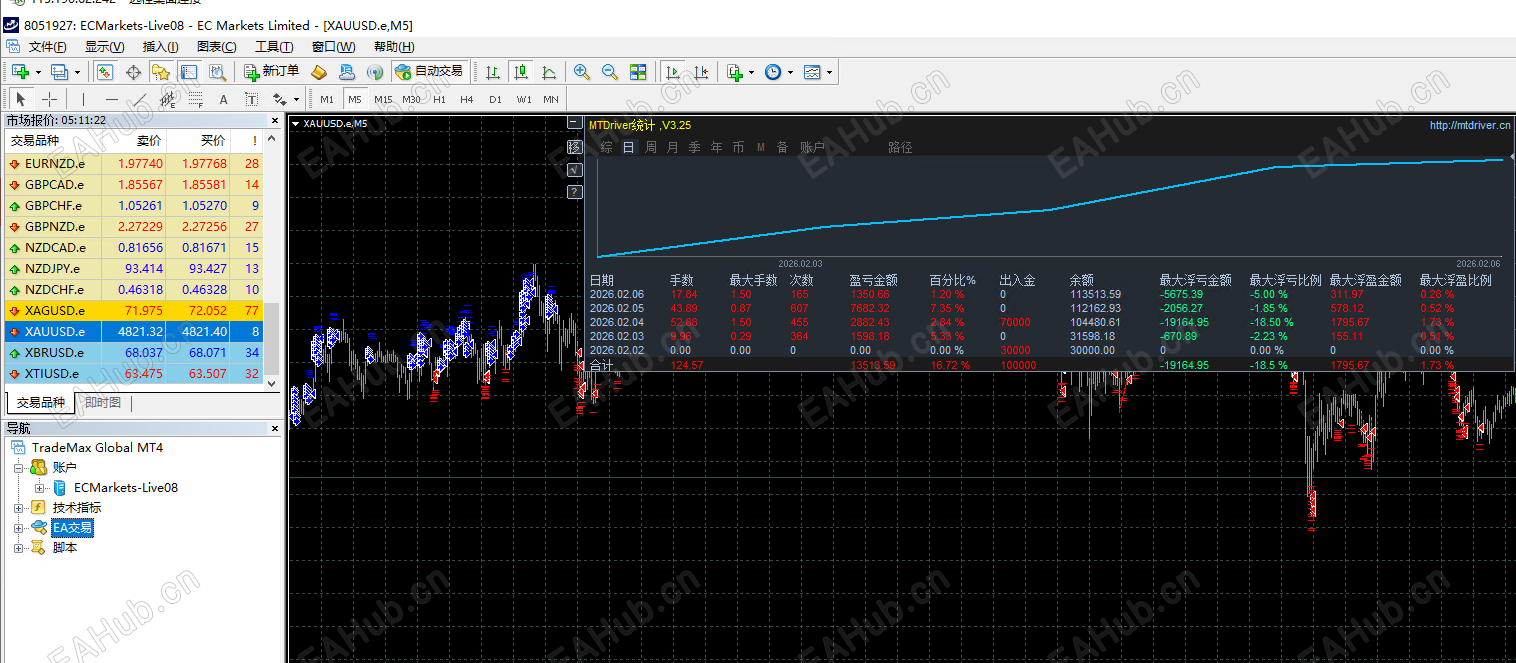The height and width of the screenshot is (663, 1516).
Task: Expand dropdown arrow beside periods clock icon
Action: (791, 72)
